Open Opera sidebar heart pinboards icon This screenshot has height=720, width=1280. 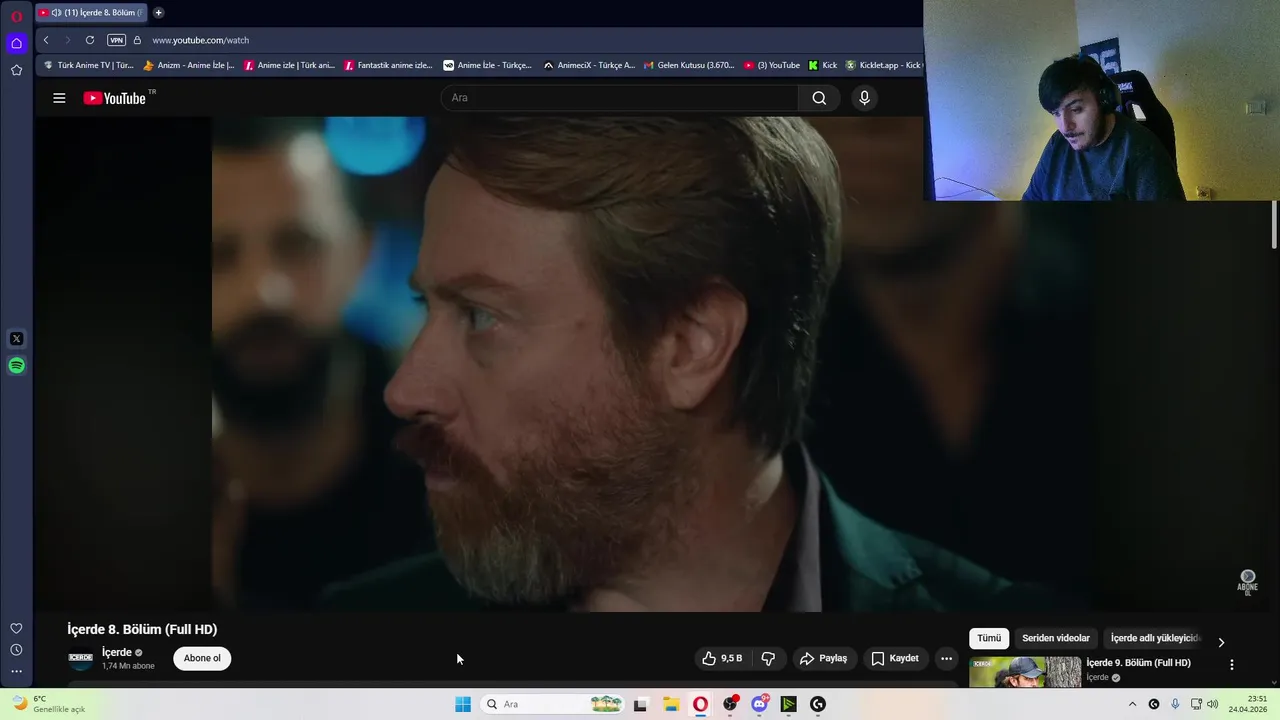(16, 628)
